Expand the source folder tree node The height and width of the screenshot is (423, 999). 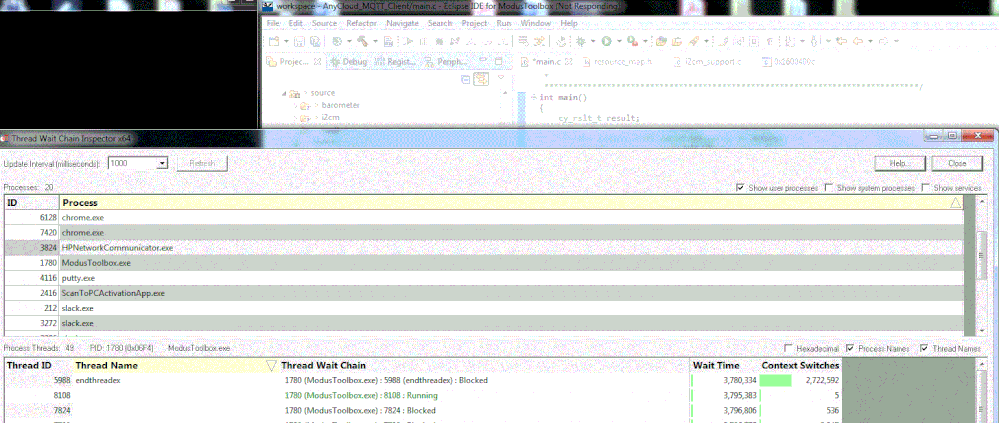click(284, 93)
